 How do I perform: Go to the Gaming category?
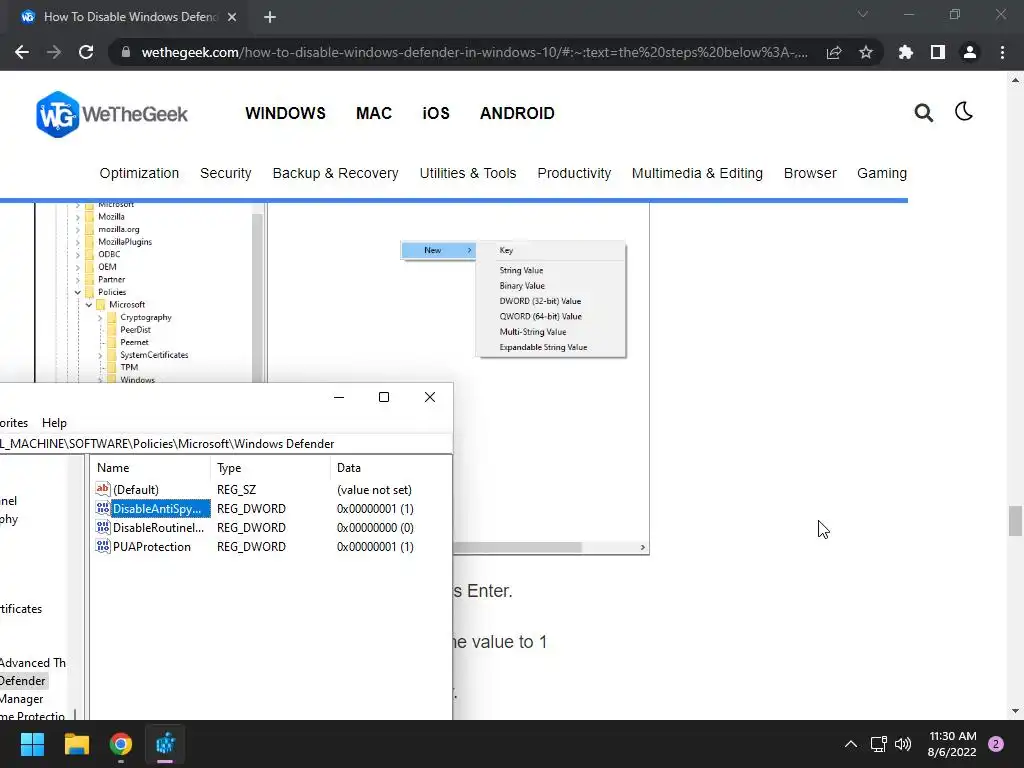point(882,173)
